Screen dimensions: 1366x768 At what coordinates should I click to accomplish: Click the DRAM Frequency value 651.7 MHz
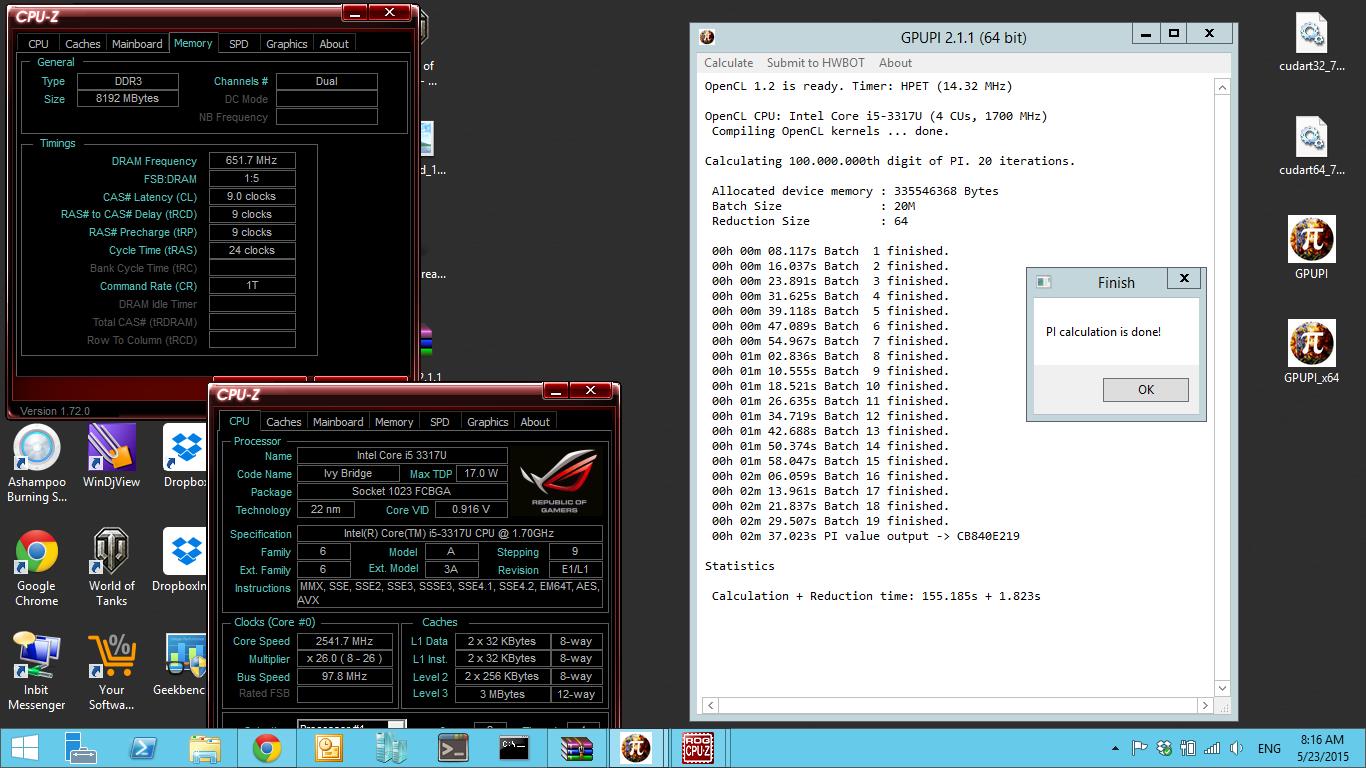pos(252,160)
